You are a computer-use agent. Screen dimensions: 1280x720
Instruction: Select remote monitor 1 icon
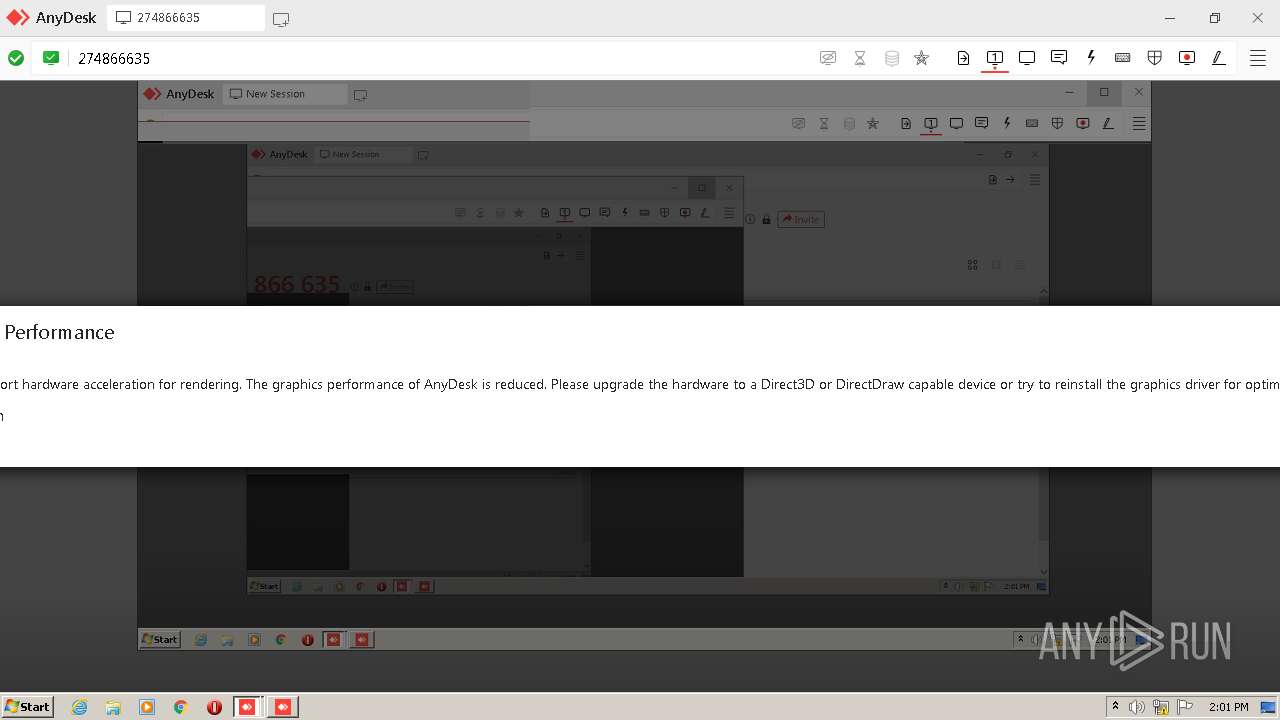coord(995,58)
